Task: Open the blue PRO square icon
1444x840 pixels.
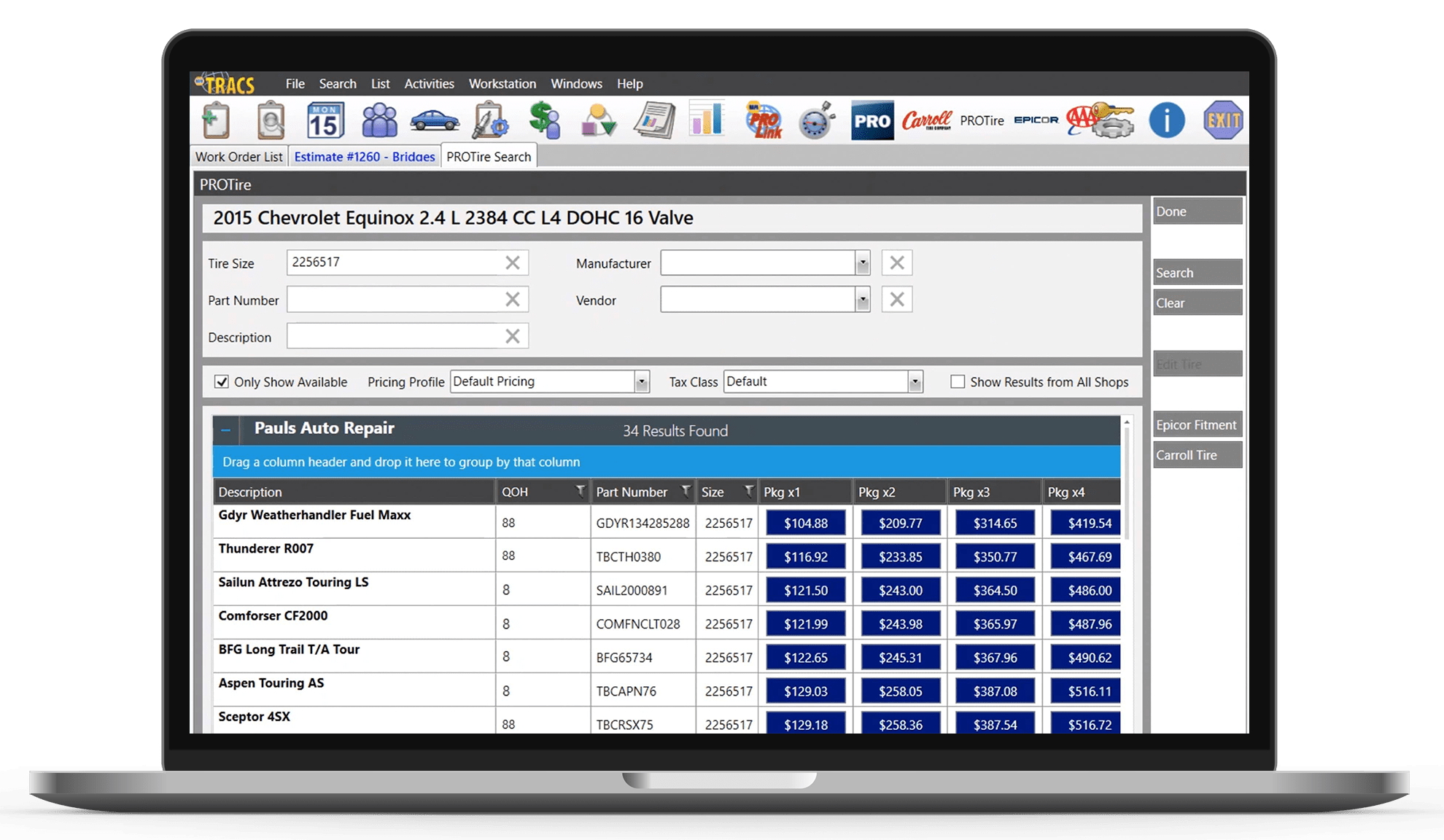Action: tap(872, 121)
